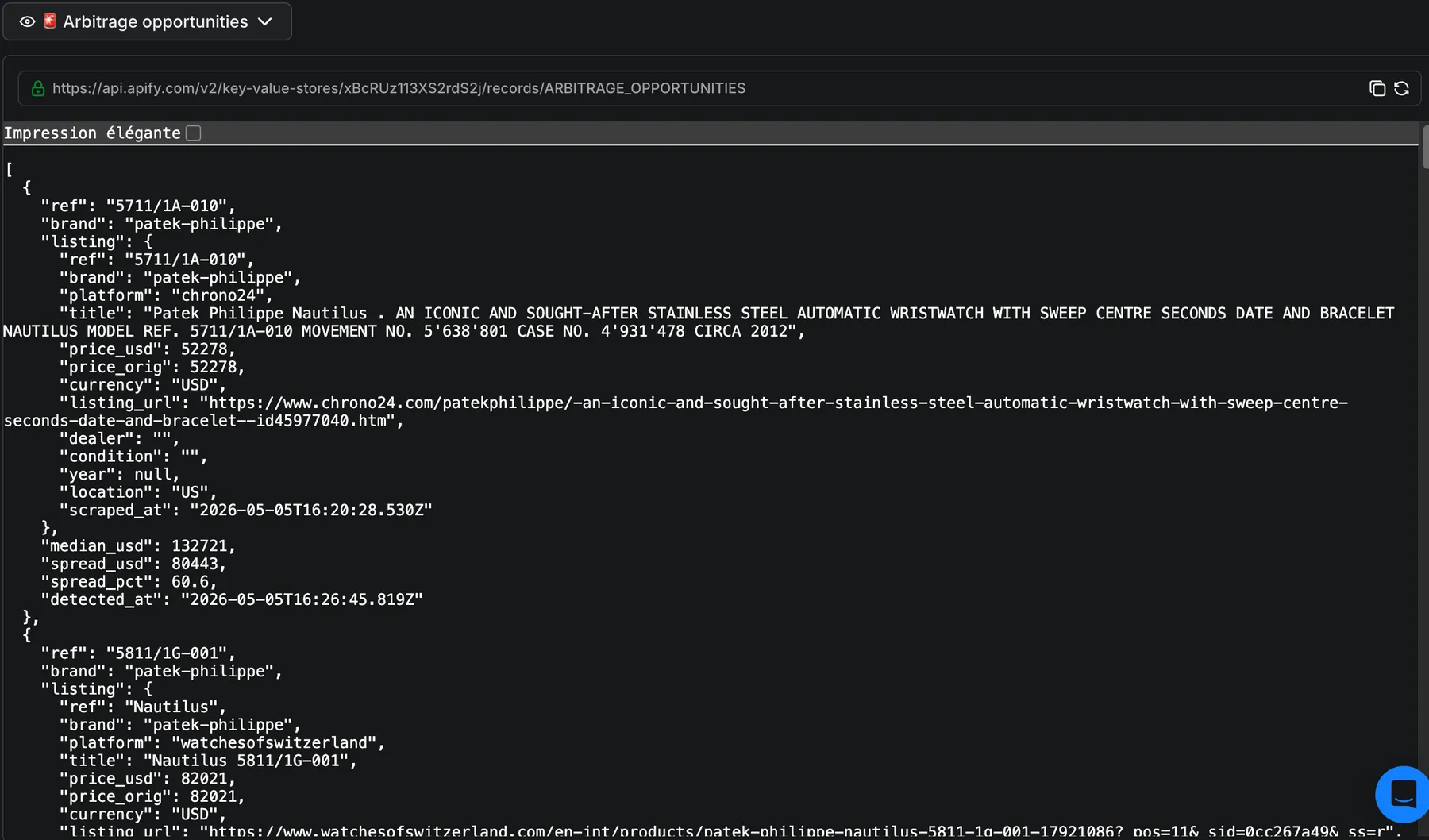Select the "year": null line
Screen dimensions: 1429x840
[119, 474]
